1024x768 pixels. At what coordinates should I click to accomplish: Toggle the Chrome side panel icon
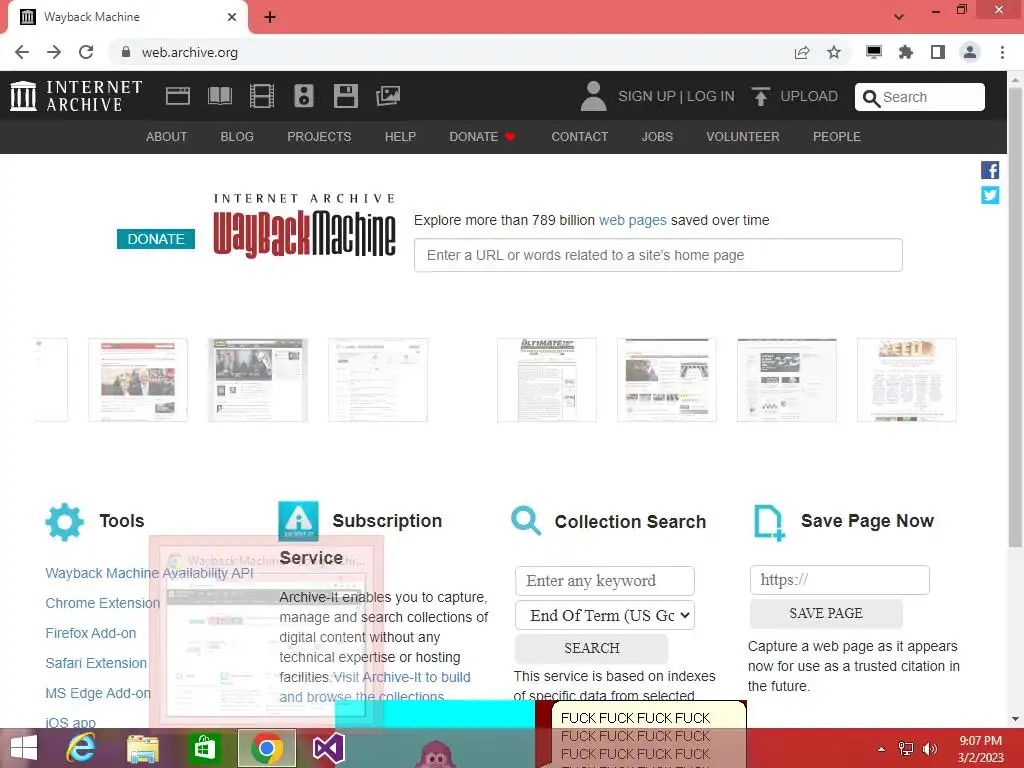click(x=938, y=52)
